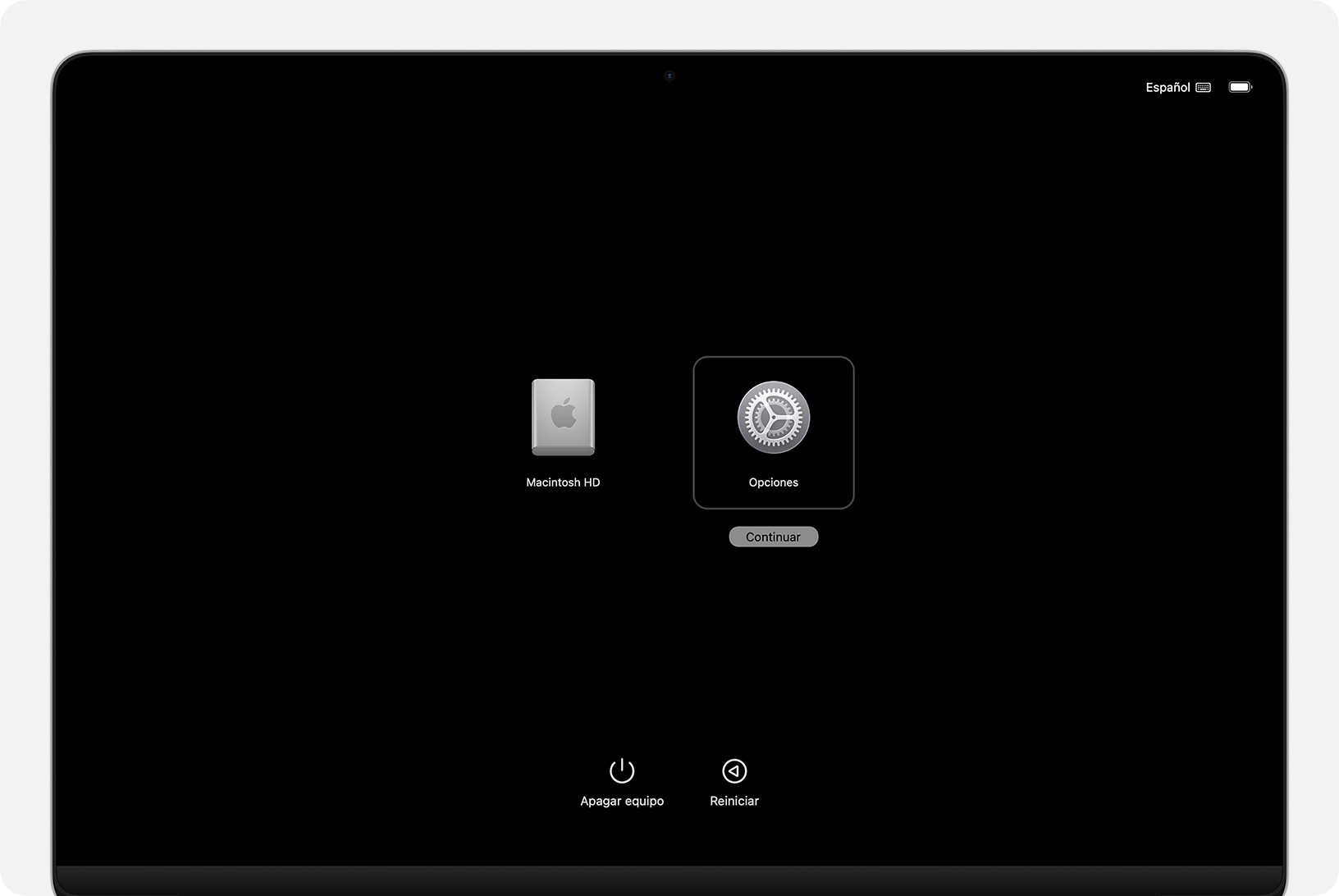Click the center hub of the gear

[x=773, y=418]
